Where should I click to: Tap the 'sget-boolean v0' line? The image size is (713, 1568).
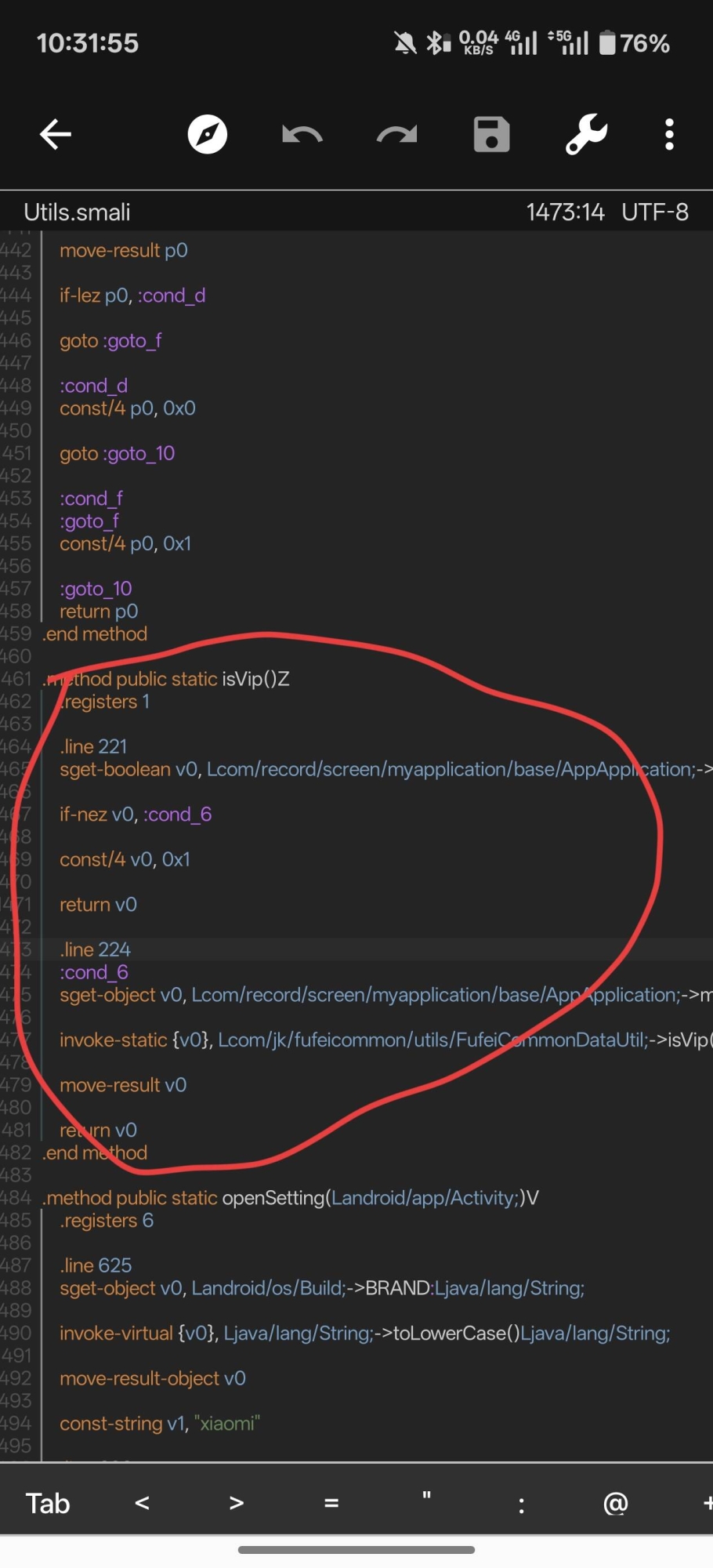pyautogui.click(x=386, y=770)
